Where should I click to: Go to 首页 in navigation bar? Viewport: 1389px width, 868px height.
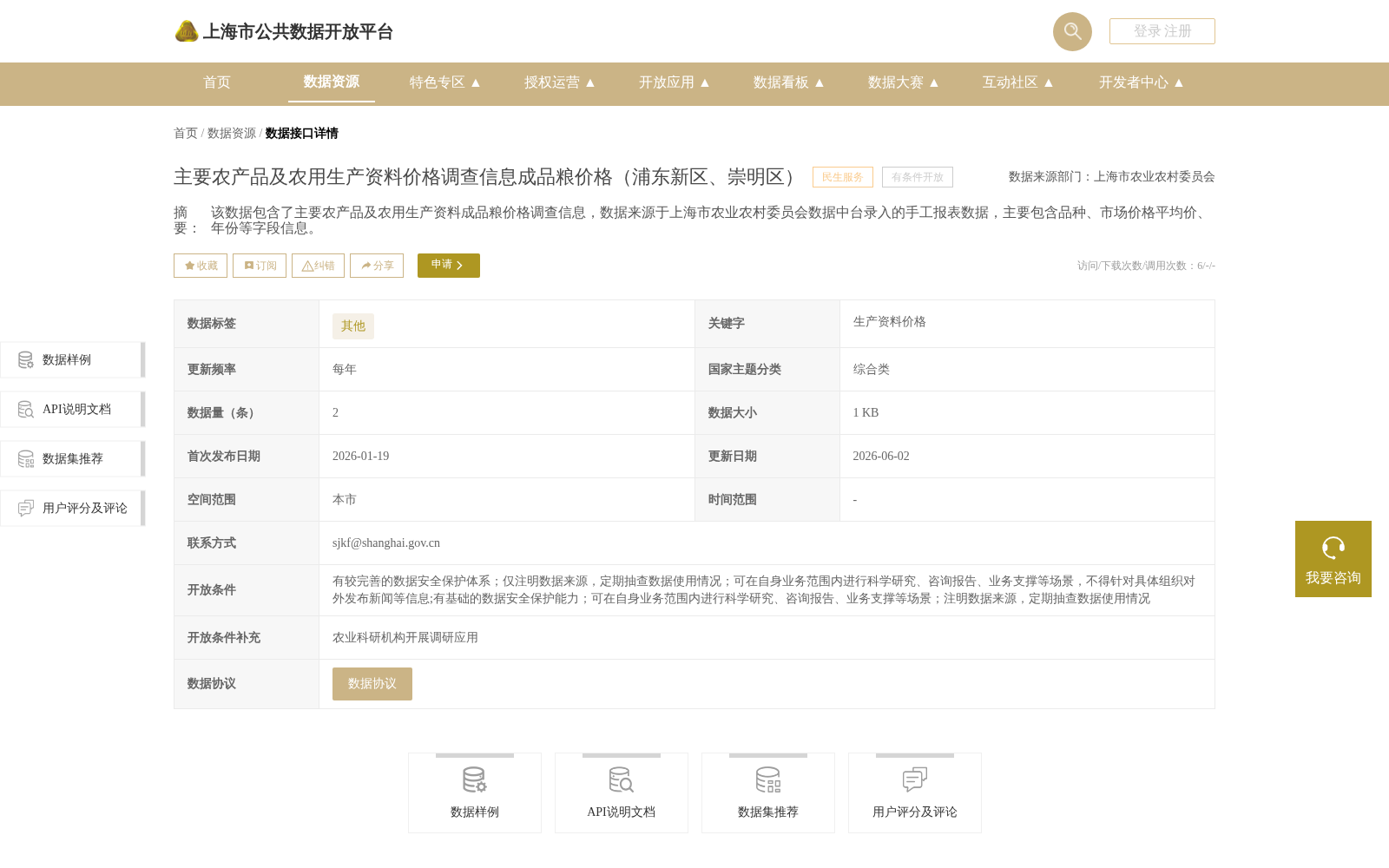pyautogui.click(x=217, y=82)
